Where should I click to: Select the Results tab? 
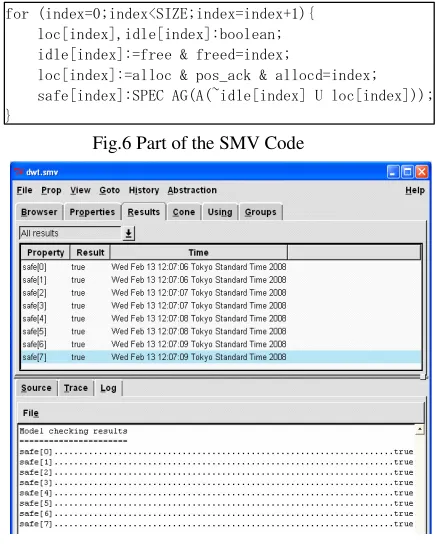tap(143, 212)
